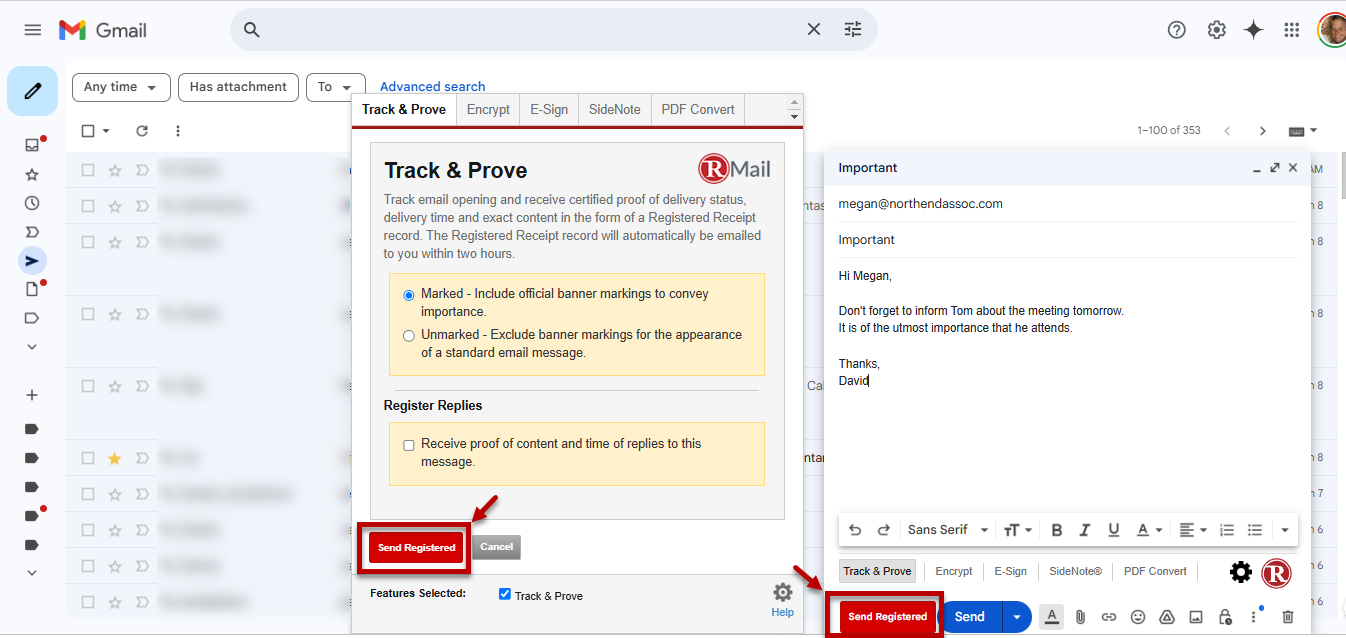Show search options slider icon
The image size is (1346, 638).
tap(853, 30)
